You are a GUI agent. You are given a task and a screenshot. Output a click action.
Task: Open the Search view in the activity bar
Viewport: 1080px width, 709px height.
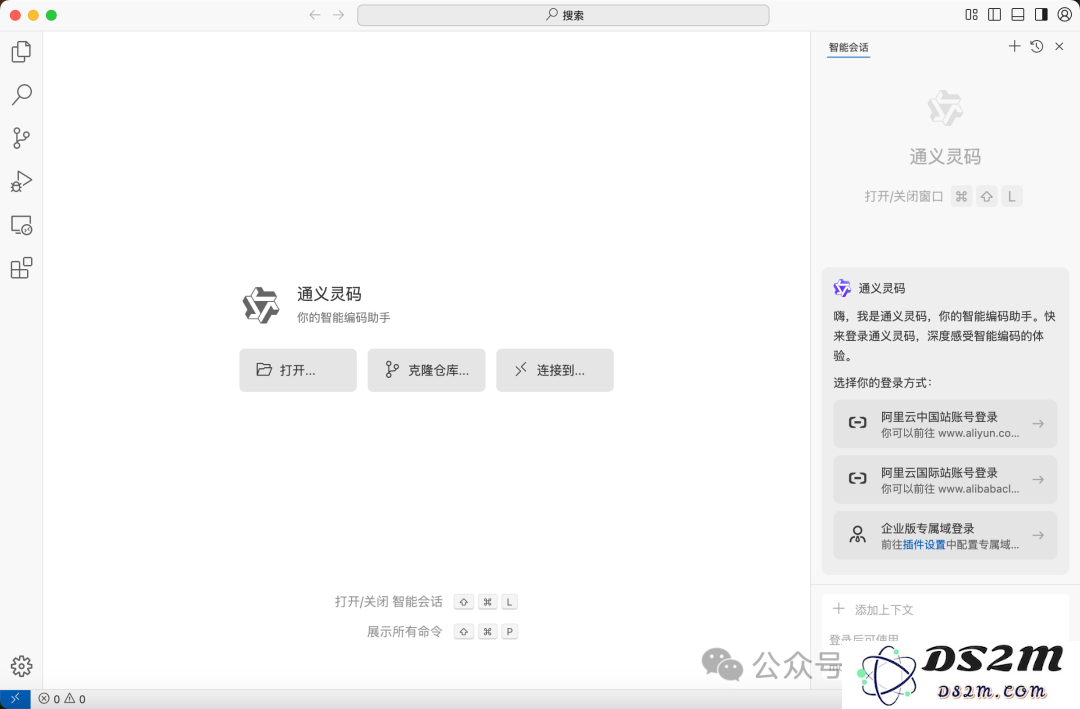tap(21, 94)
